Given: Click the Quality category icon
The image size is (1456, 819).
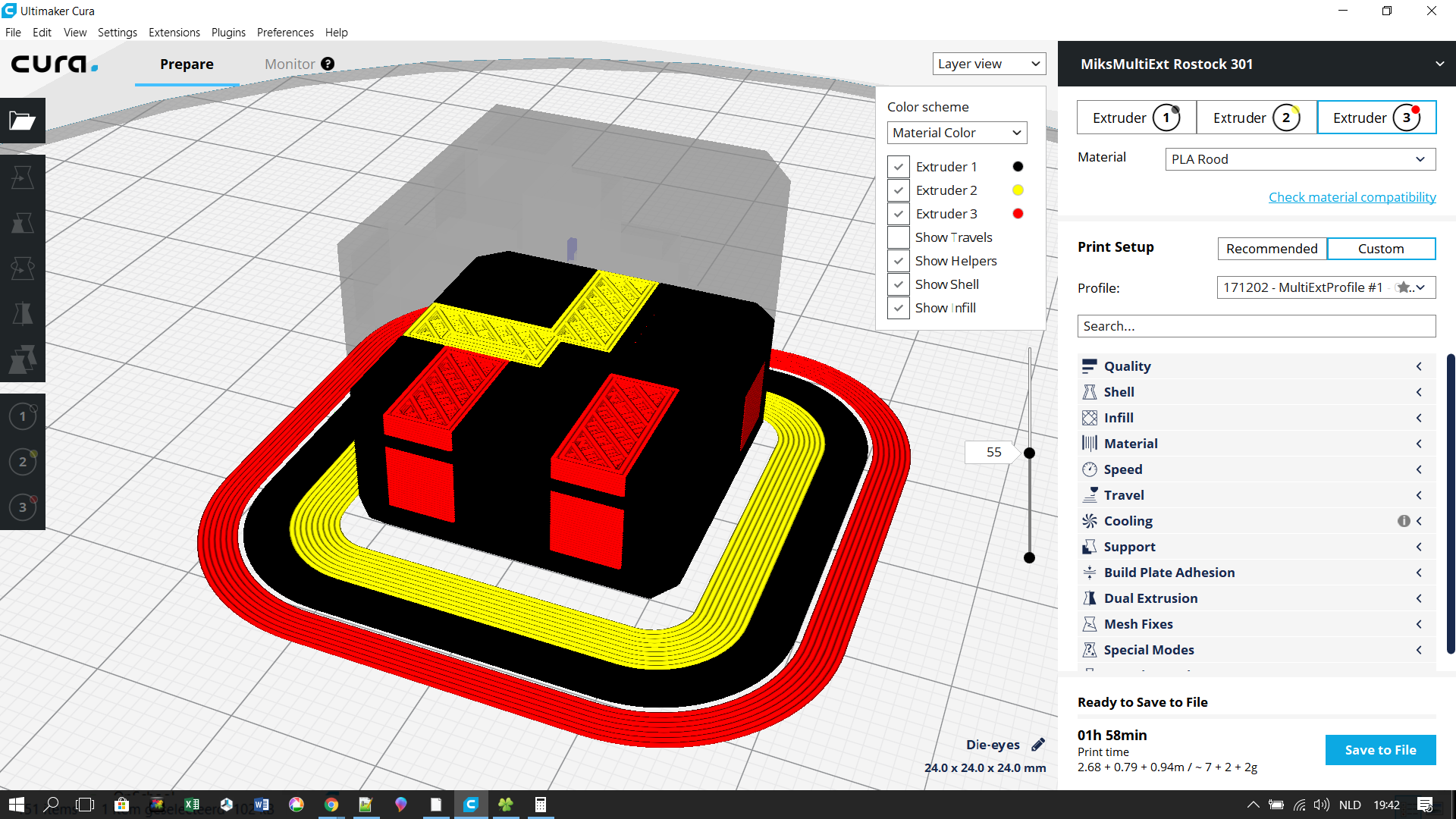Looking at the screenshot, I should [x=1090, y=366].
